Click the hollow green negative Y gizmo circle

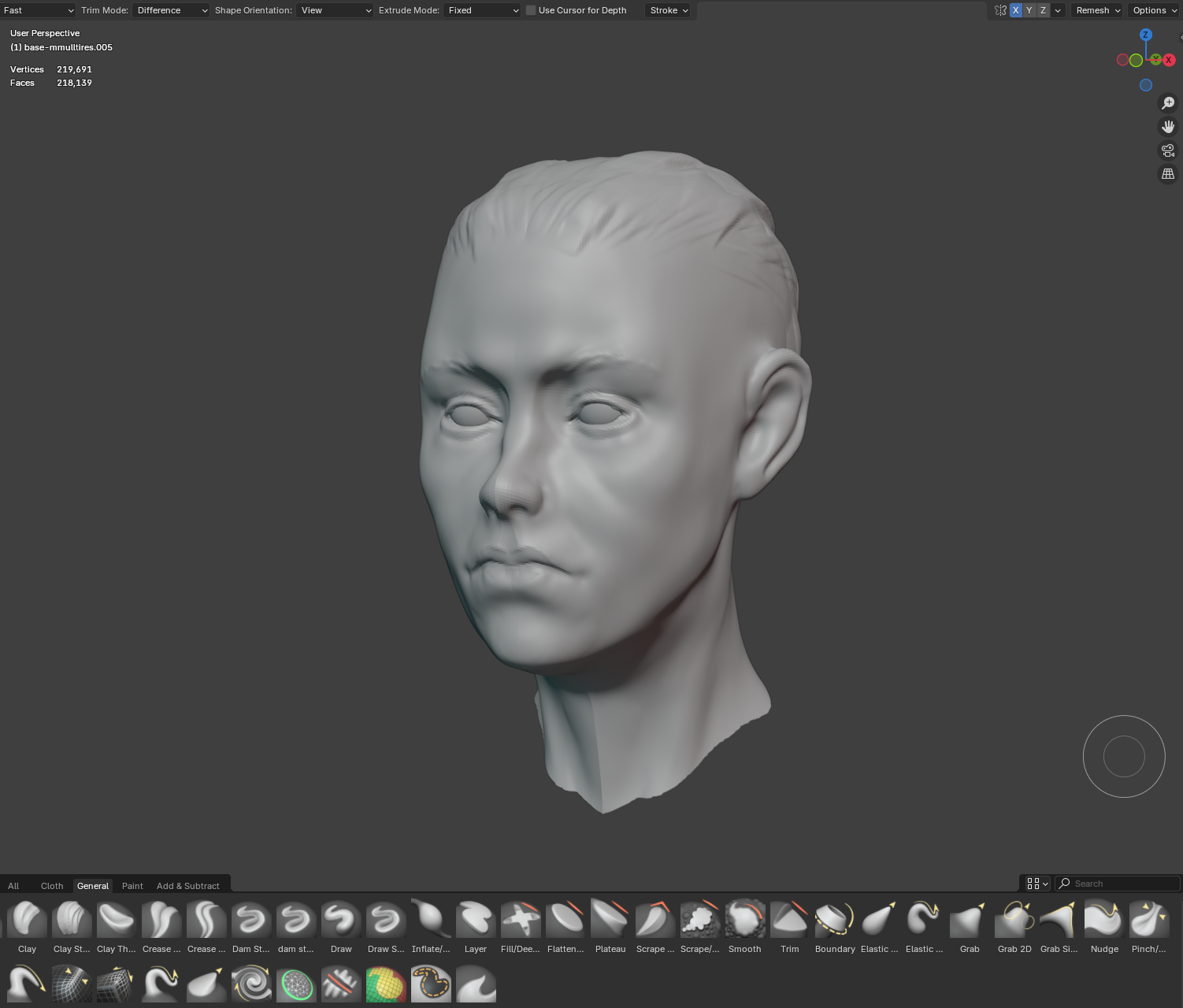coord(1136,60)
